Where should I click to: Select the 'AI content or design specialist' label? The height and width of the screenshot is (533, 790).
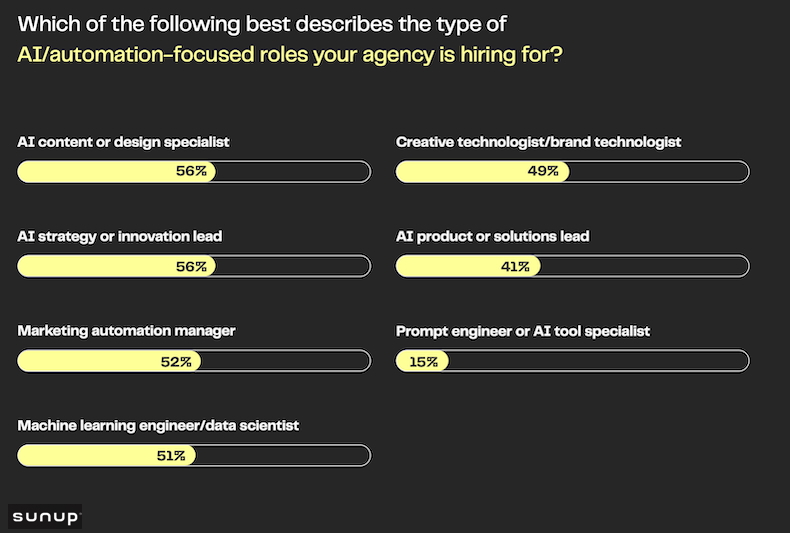(x=123, y=142)
